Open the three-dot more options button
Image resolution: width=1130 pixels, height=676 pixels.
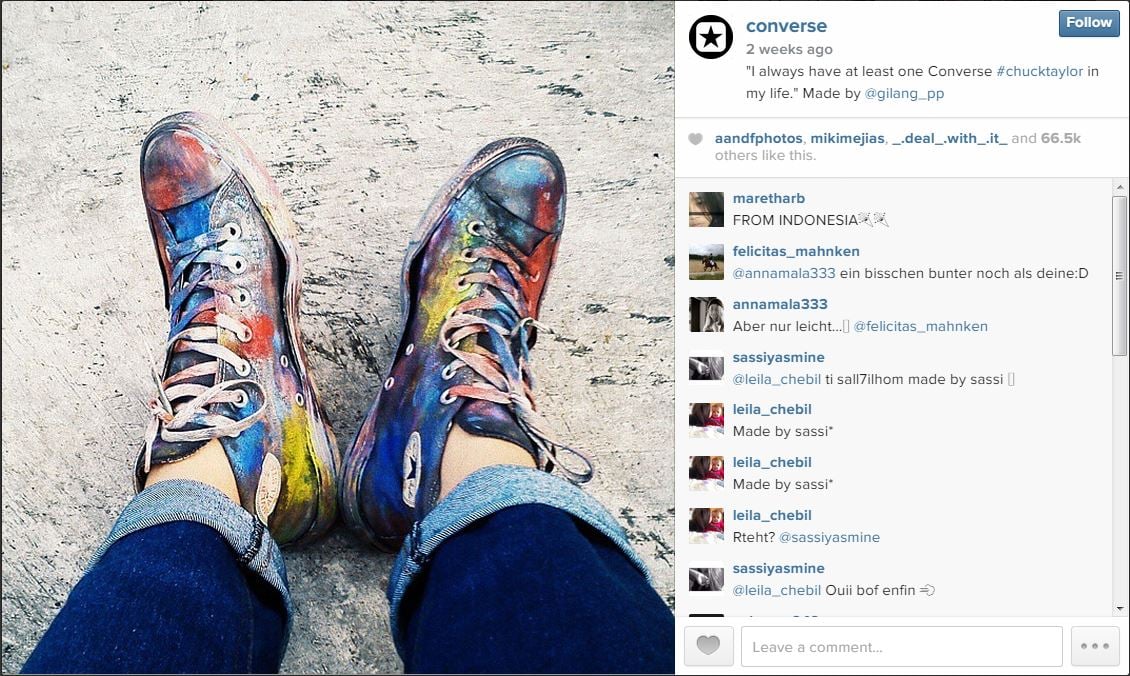point(1095,646)
